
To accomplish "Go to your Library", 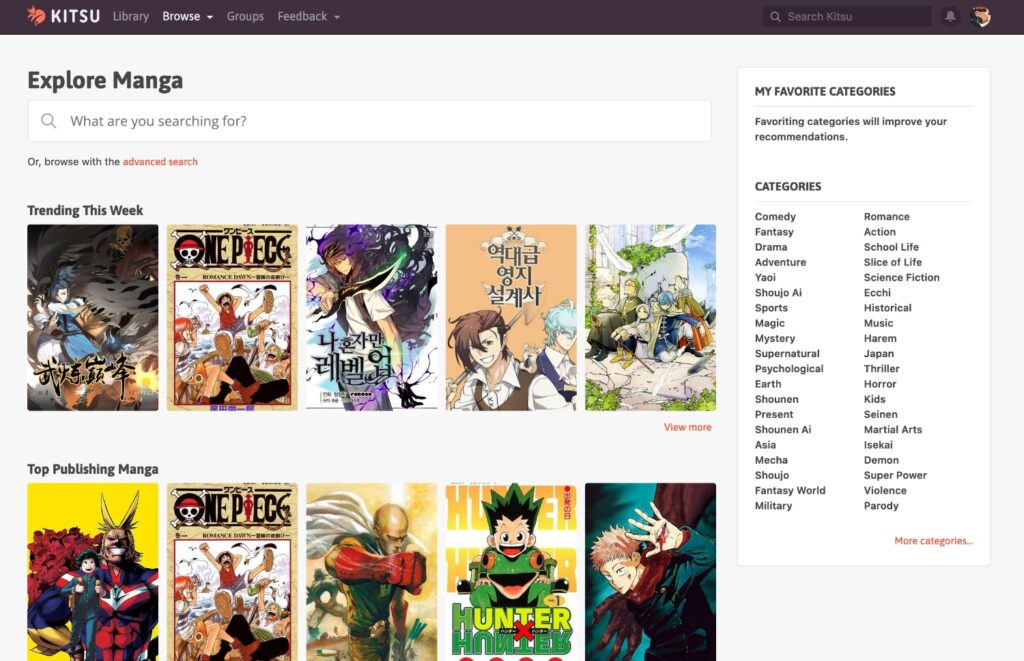I will (x=130, y=16).
